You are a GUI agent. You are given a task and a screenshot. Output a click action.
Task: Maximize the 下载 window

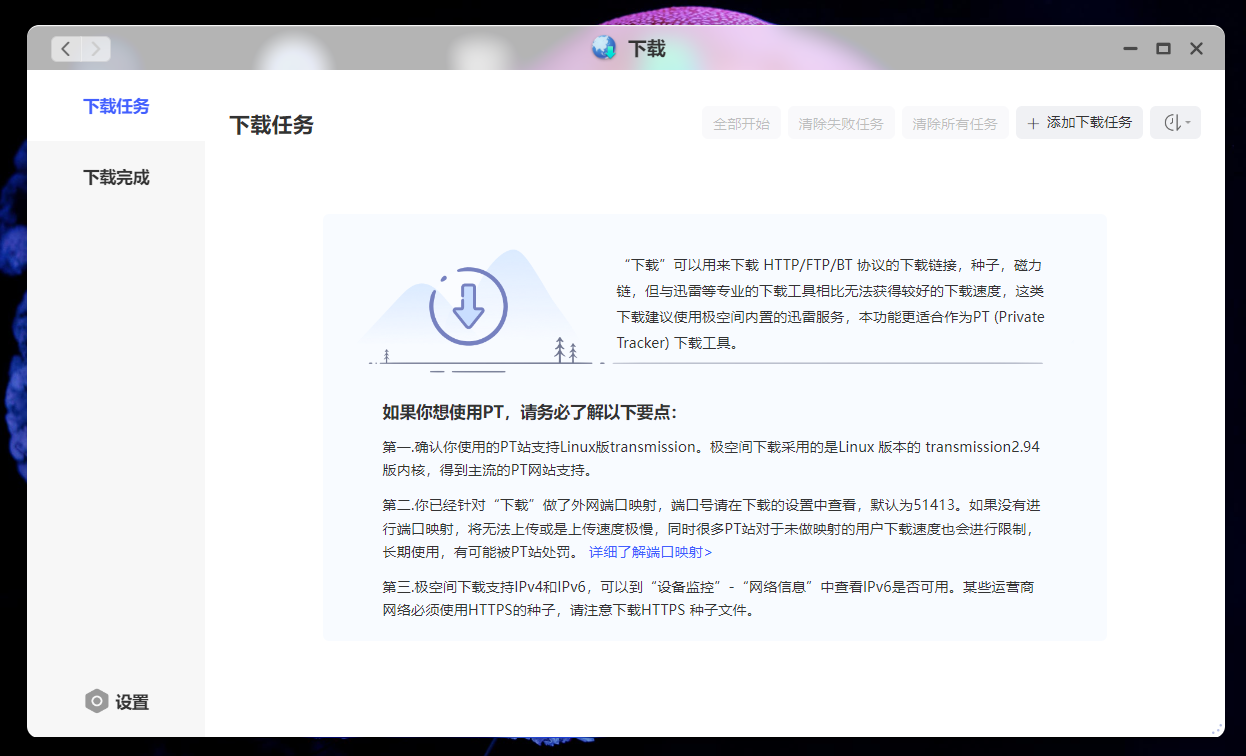point(1163,48)
